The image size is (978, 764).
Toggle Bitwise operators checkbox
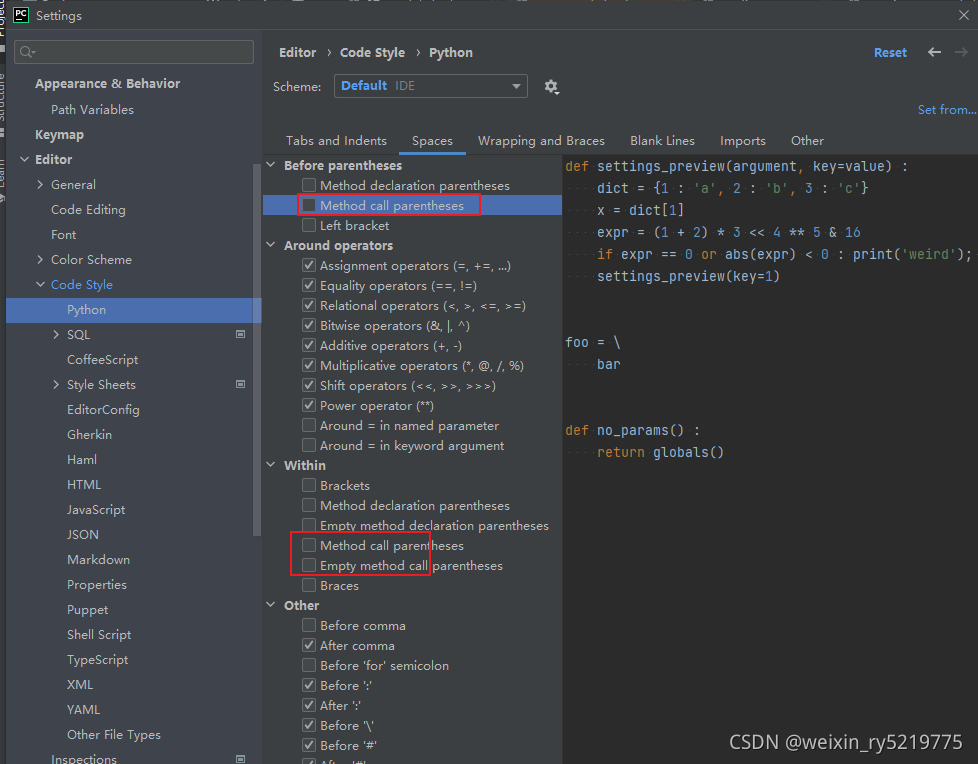tap(309, 325)
